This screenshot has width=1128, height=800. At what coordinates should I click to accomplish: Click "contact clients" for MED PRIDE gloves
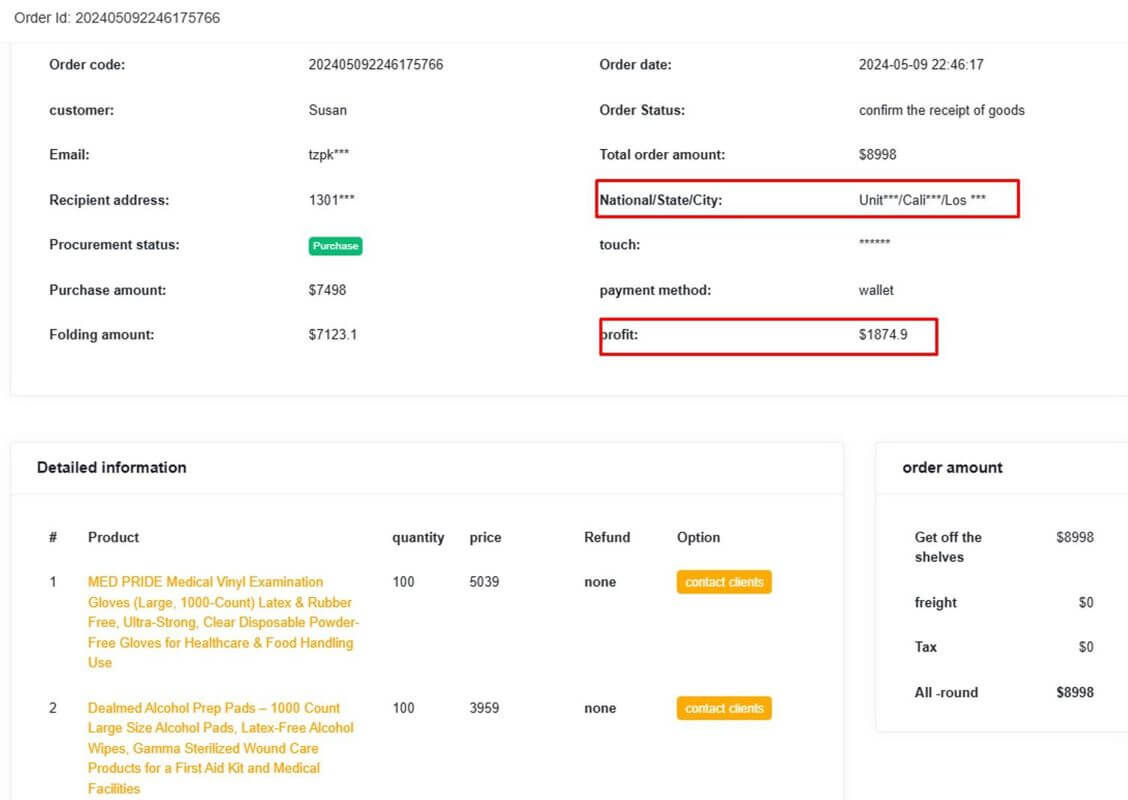(x=724, y=582)
